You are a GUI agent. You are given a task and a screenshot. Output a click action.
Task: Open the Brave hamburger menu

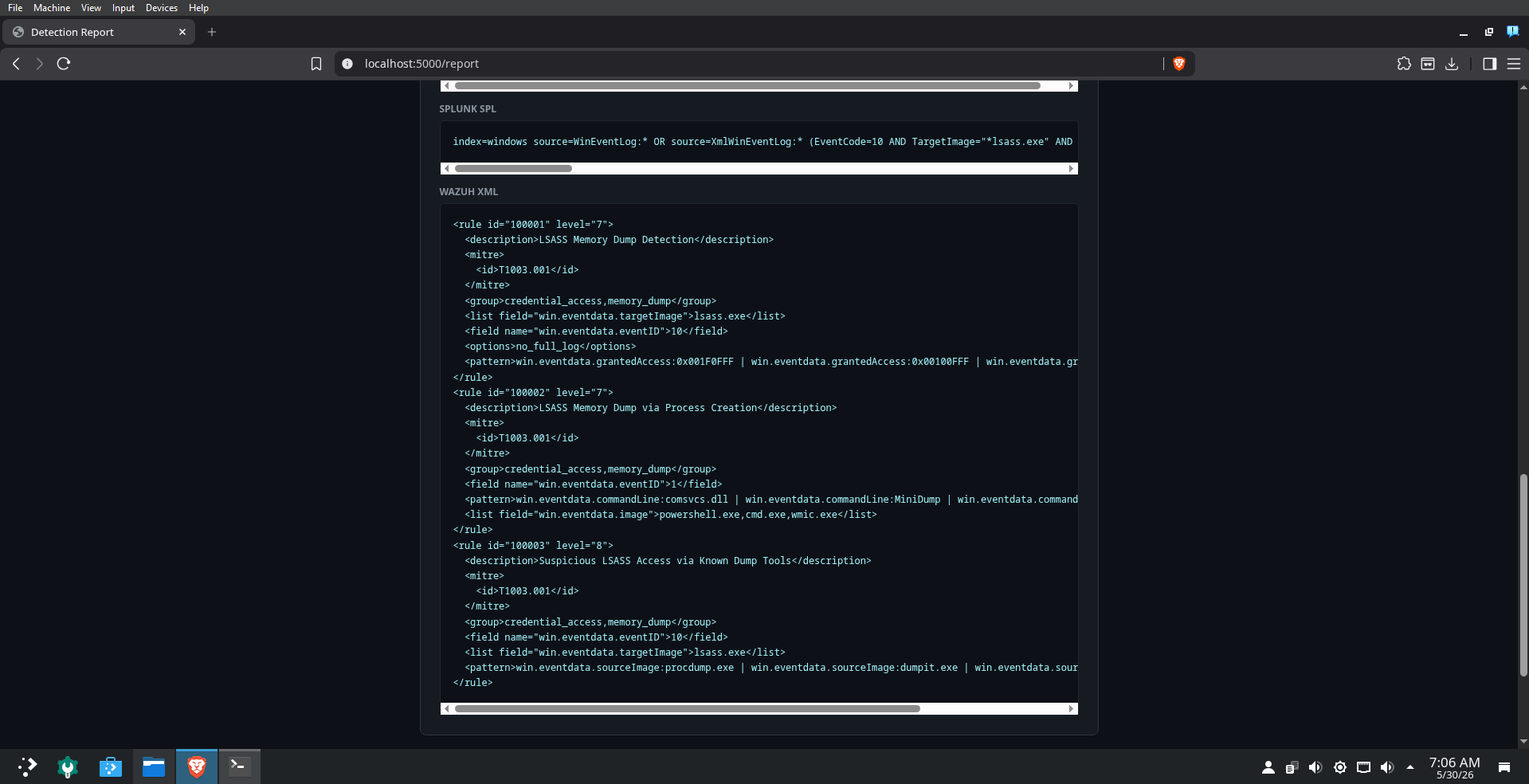tap(1514, 64)
